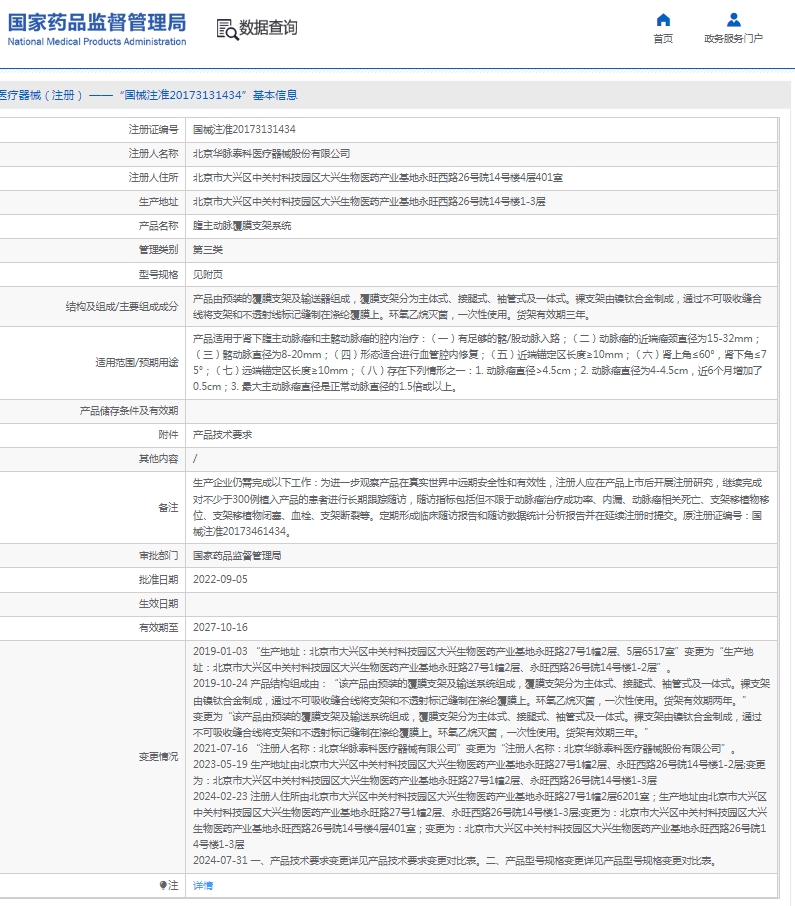Viewport: 795px width, 906px height.
Task: Click the 2023-05-19 change record entry
Action: coord(479,773)
